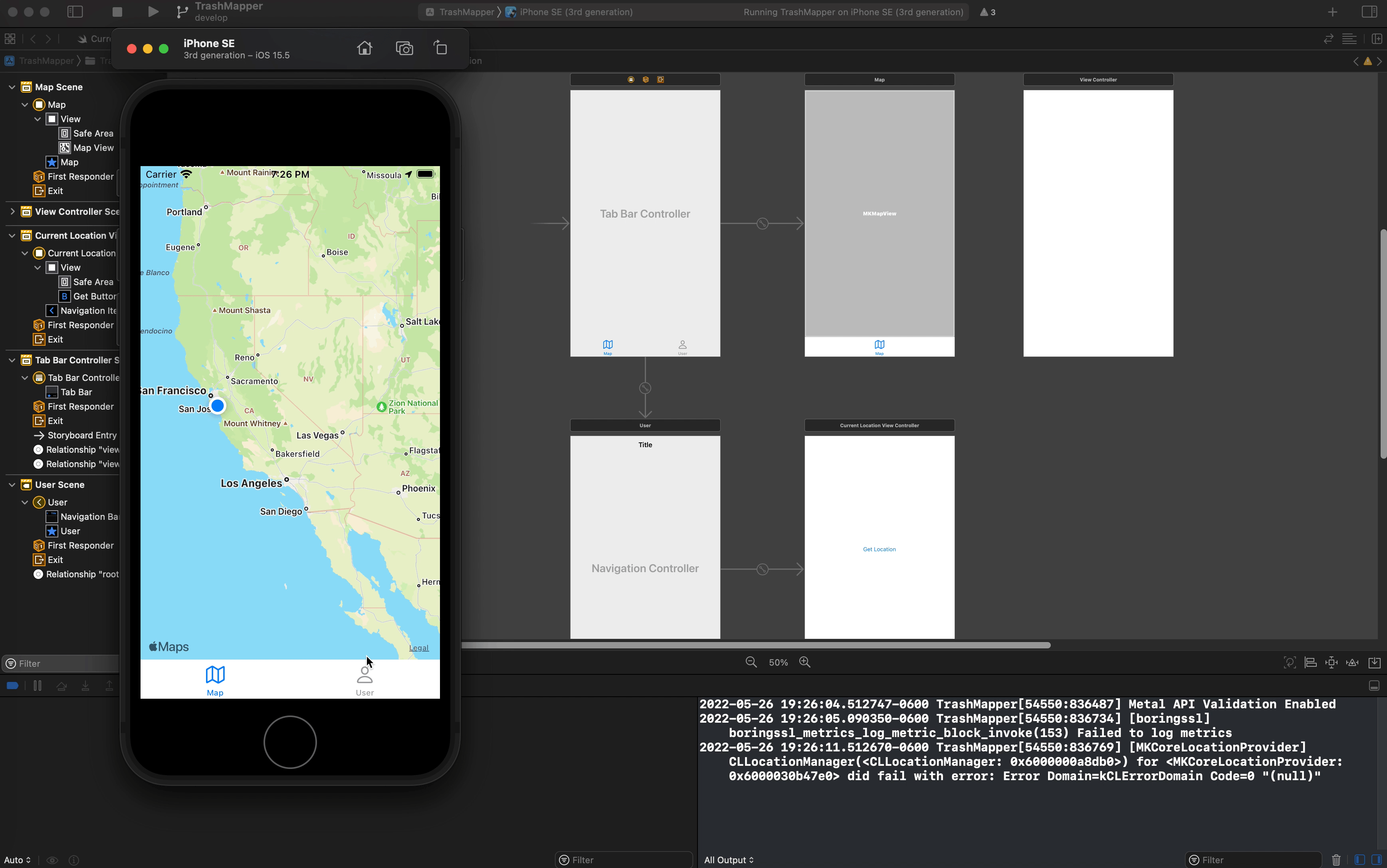Click Update Frames icon in canvas bar
1387x868 pixels.
[x=1290, y=662]
